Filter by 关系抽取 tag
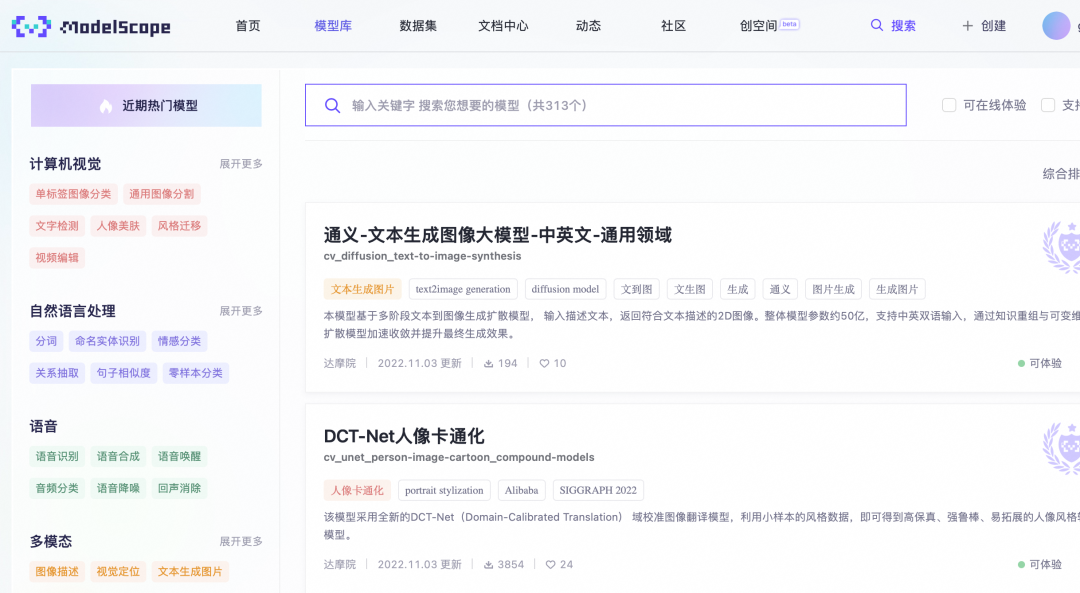1080x593 pixels. tap(57, 373)
